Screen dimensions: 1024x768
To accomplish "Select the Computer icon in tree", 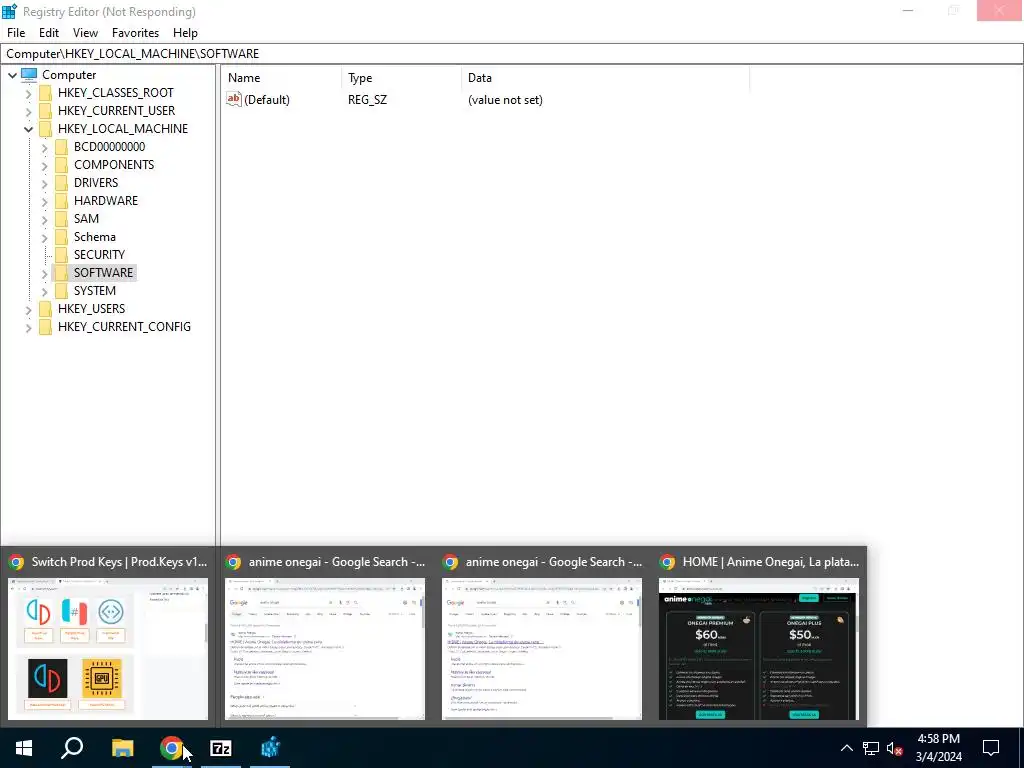I will (x=29, y=74).
